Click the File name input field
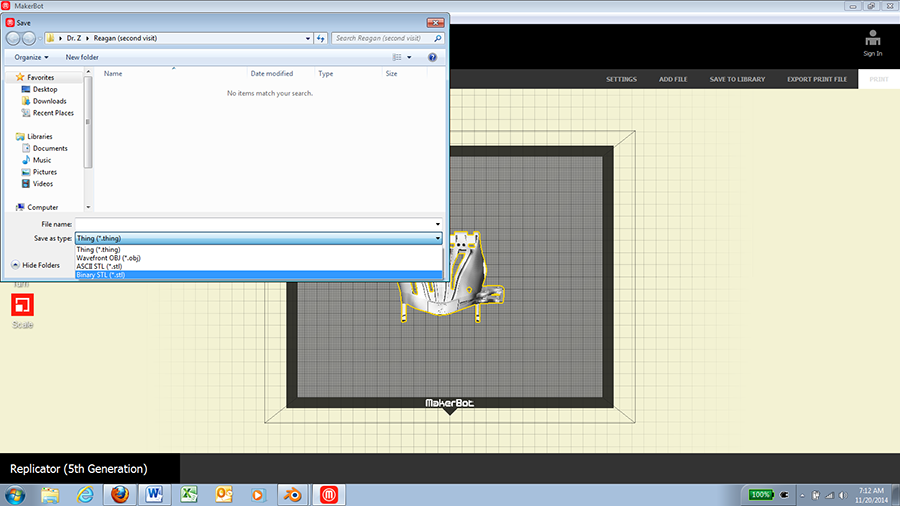 254,224
